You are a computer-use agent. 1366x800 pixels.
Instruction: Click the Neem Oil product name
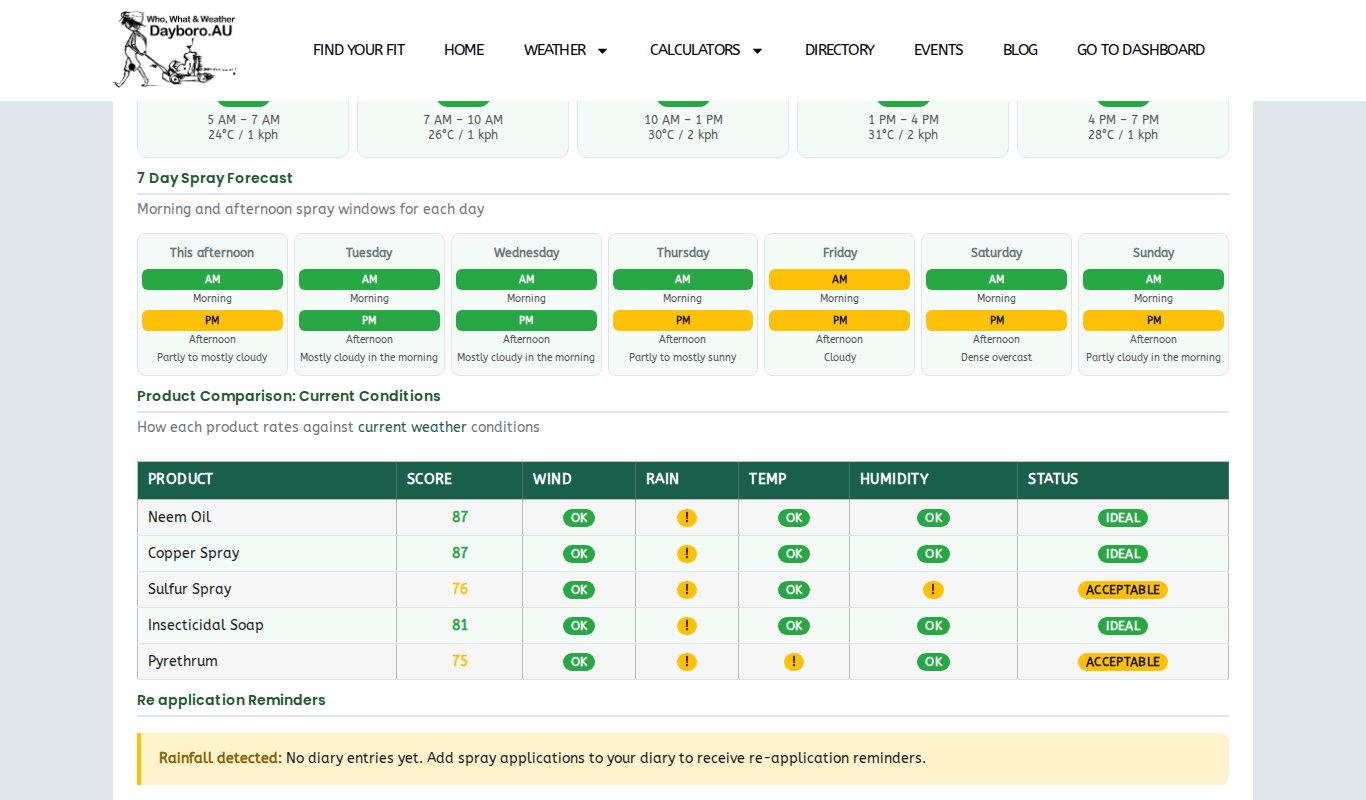click(180, 517)
